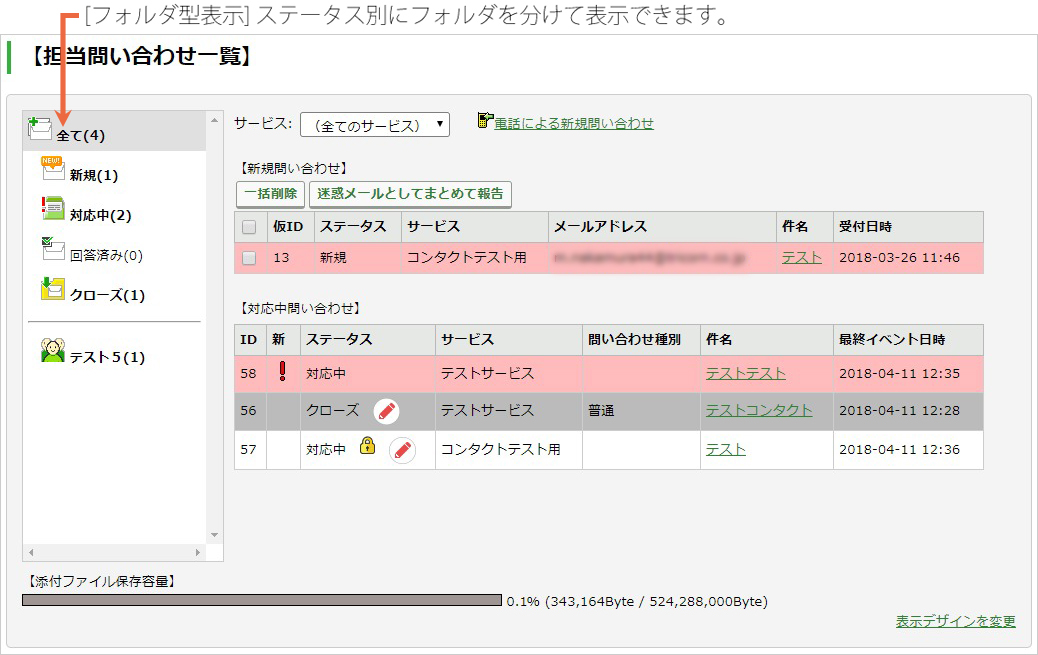Click date 2018-03-26 11:46
Image resolution: width=1038 pixels, height=655 pixels.
(x=899, y=258)
